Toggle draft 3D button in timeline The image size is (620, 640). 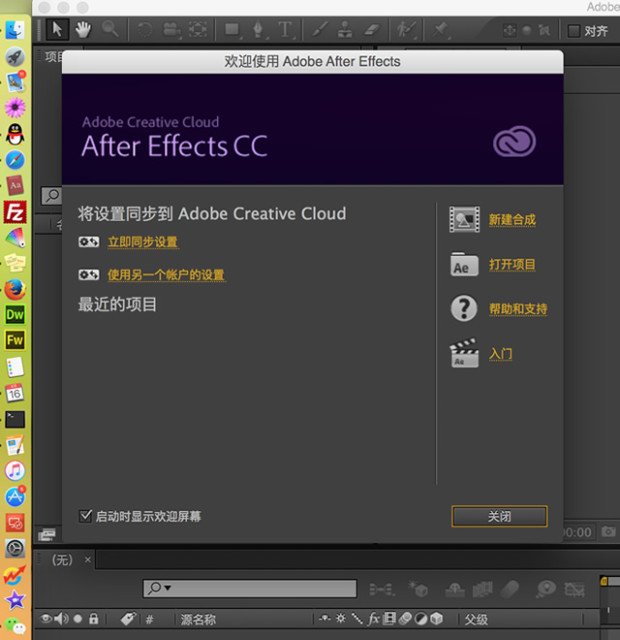(419, 589)
